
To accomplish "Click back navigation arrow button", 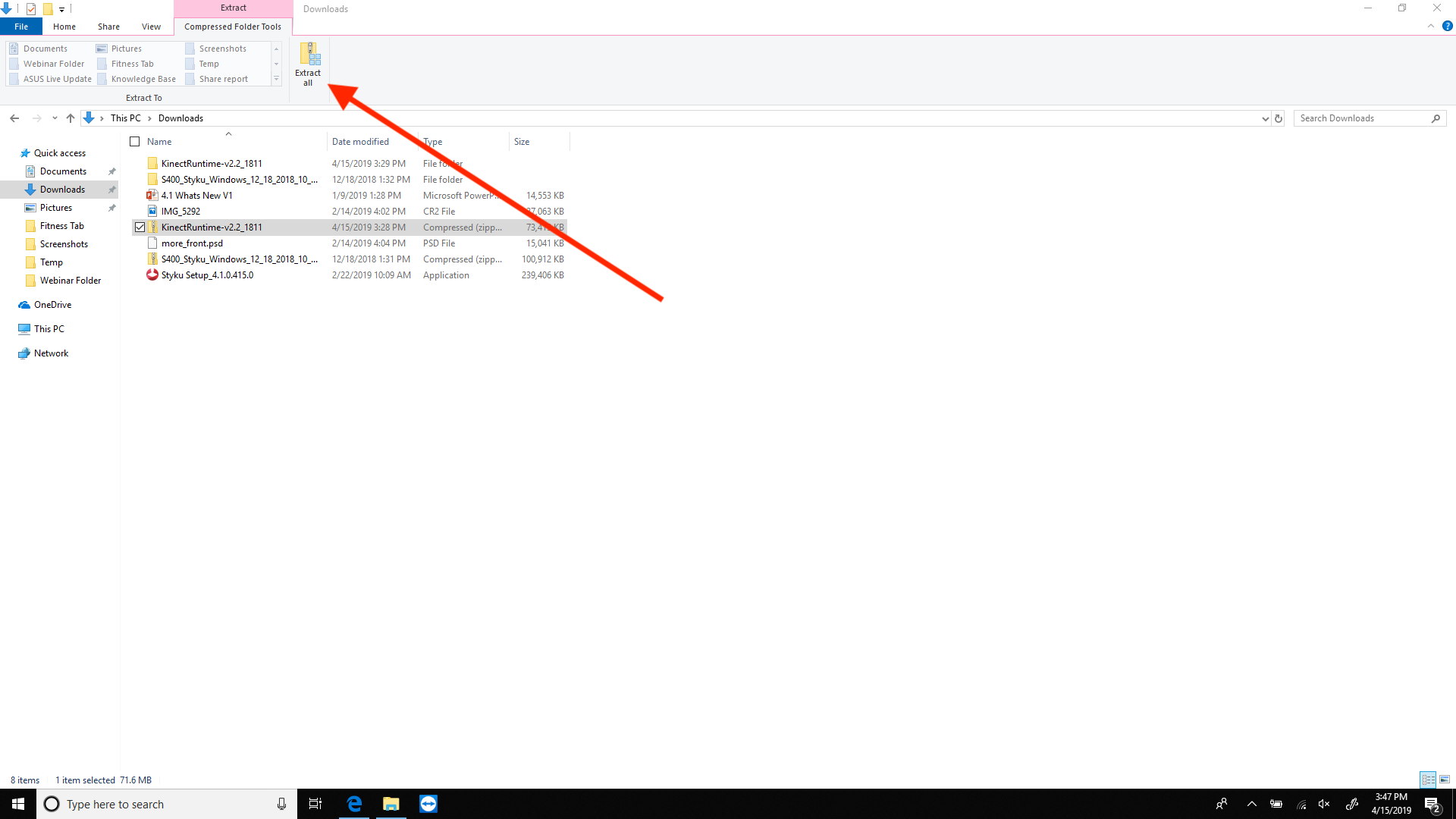I will pos(14,118).
